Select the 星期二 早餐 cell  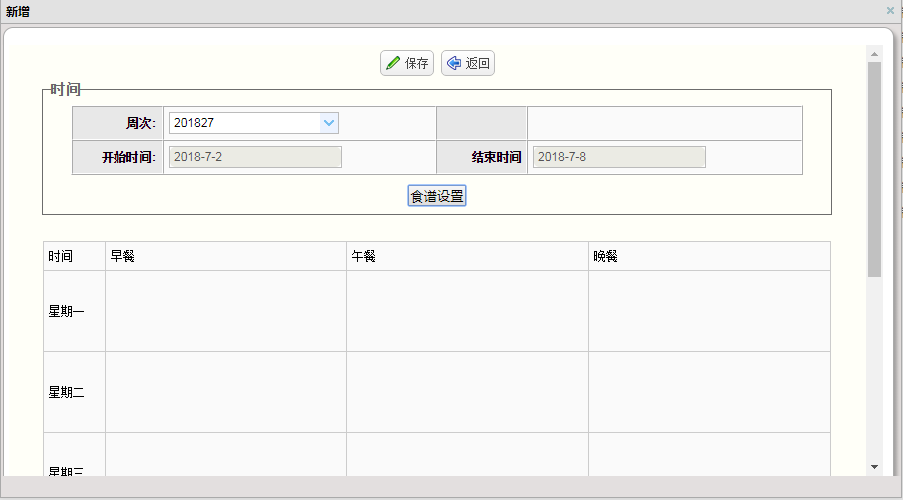pos(225,392)
